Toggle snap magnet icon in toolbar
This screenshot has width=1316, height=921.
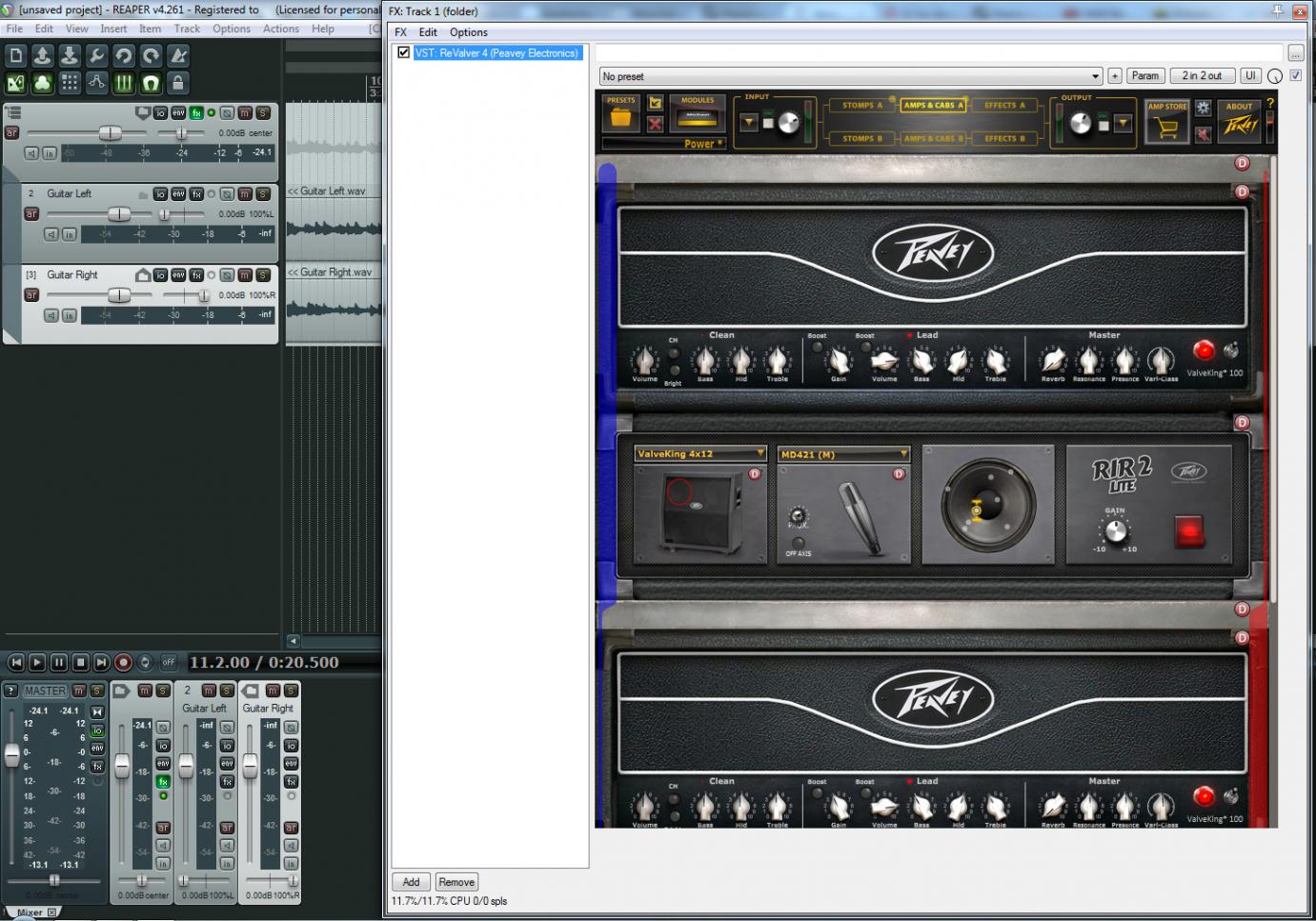point(151,84)
